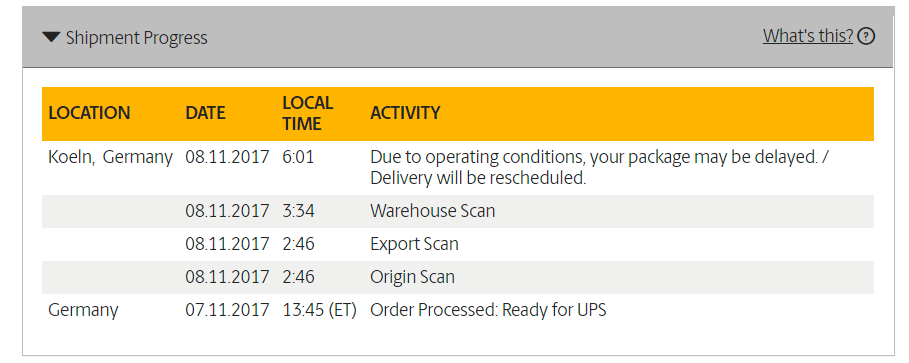Select the 6:01 local time cell
This screenshot has height=363, width=909.
[x=298, y=157]
